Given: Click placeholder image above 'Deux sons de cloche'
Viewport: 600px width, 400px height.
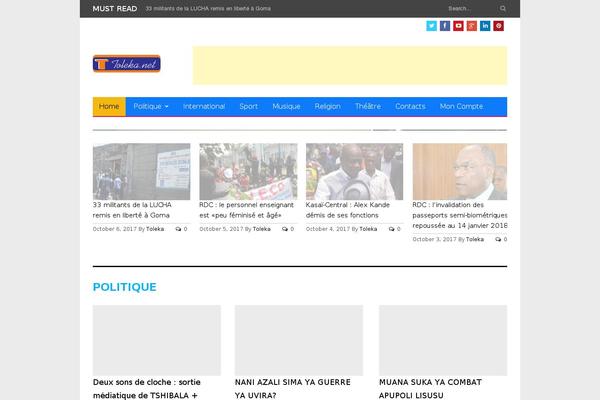Looking at the screenshot, I should point(157,340).
